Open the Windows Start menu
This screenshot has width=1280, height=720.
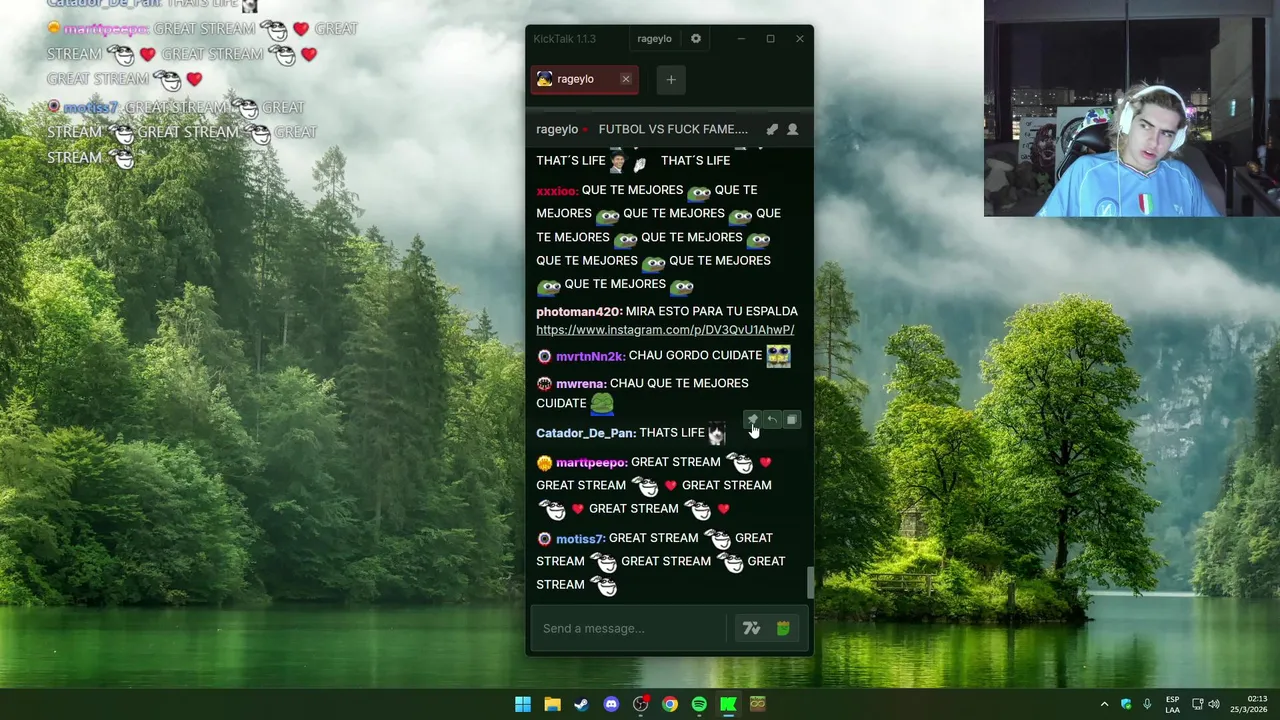point(523,704)
